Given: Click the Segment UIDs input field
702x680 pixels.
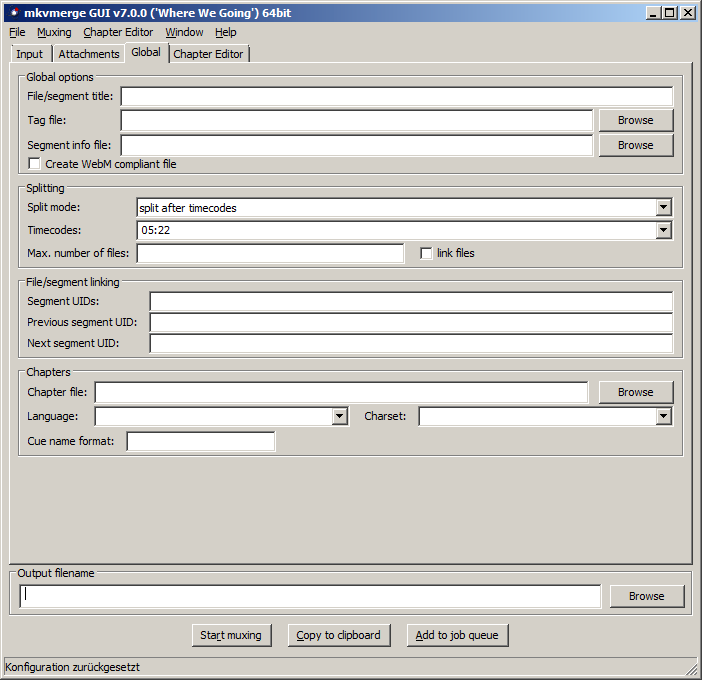Looking at the screenshot, I should coord(411,301).
